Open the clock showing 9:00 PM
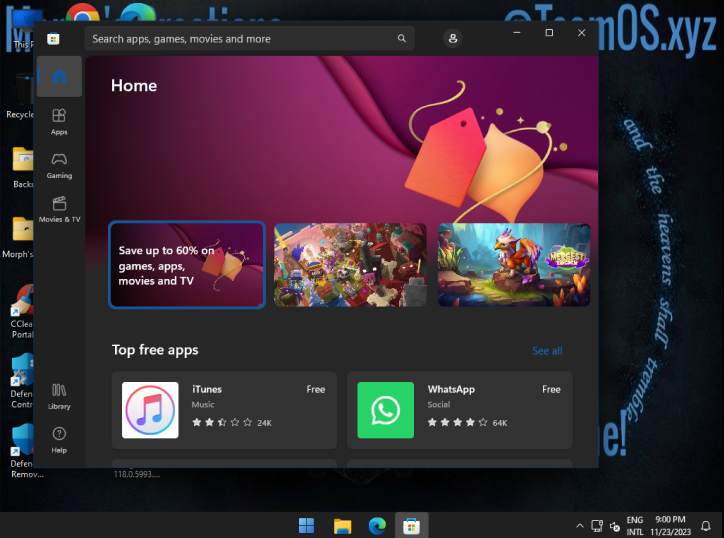Image resolution: width=724 pixels, height=538 pixels. coord(670,526)
